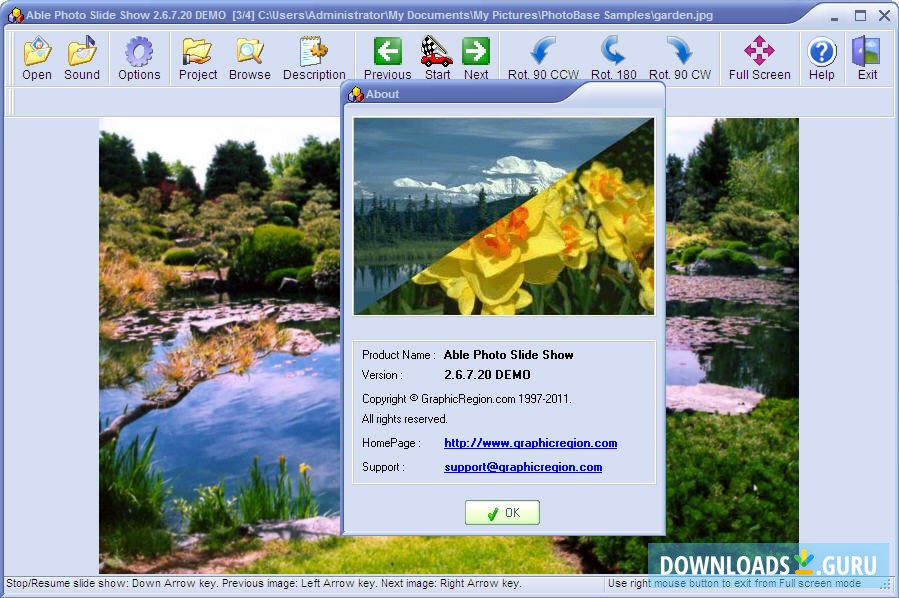Click the status bar slide show key hints
The image size is (899, 598).
pos(263,583)
